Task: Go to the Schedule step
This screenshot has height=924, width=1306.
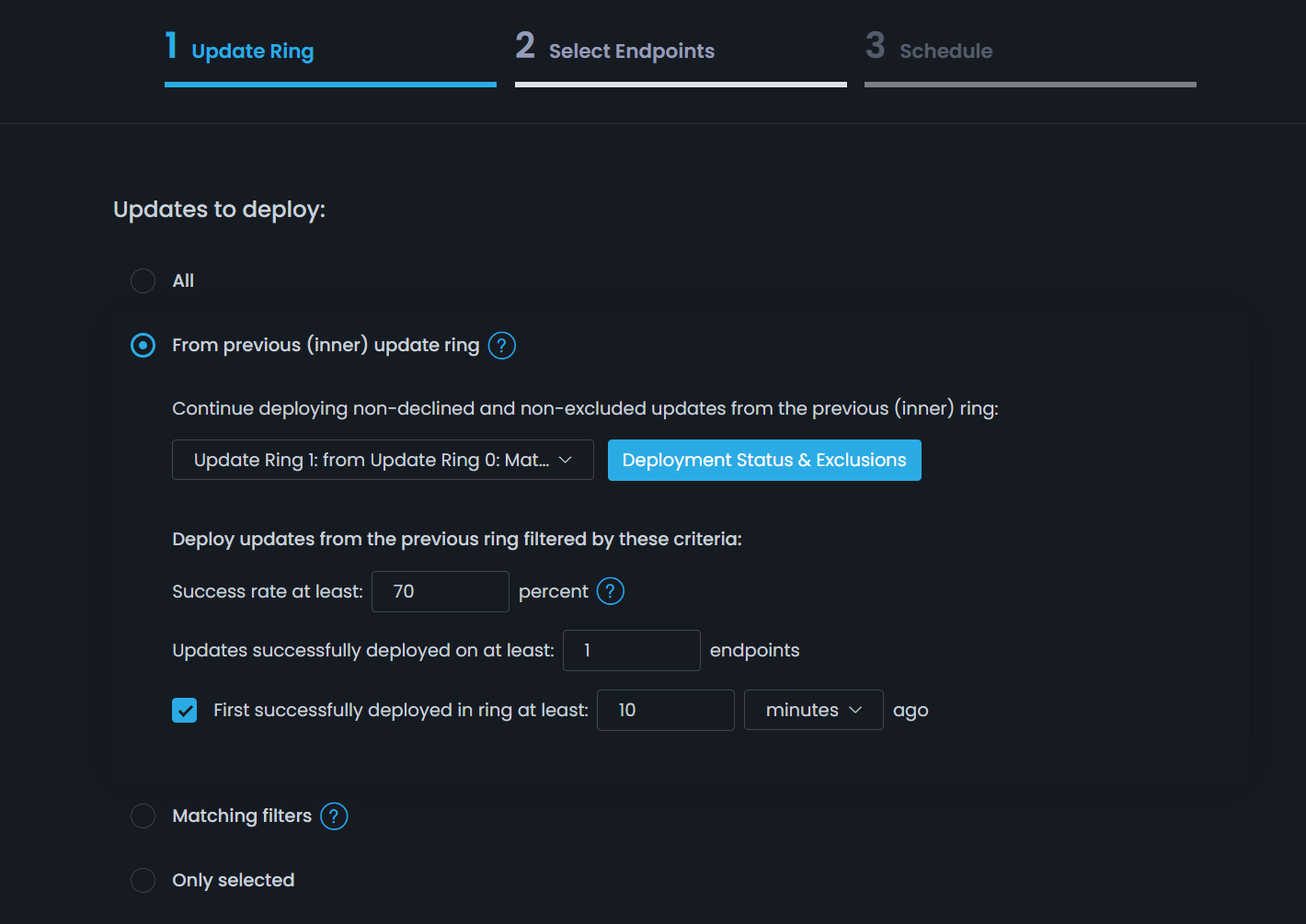Action: pyautogui.click(x=946, y=51)
